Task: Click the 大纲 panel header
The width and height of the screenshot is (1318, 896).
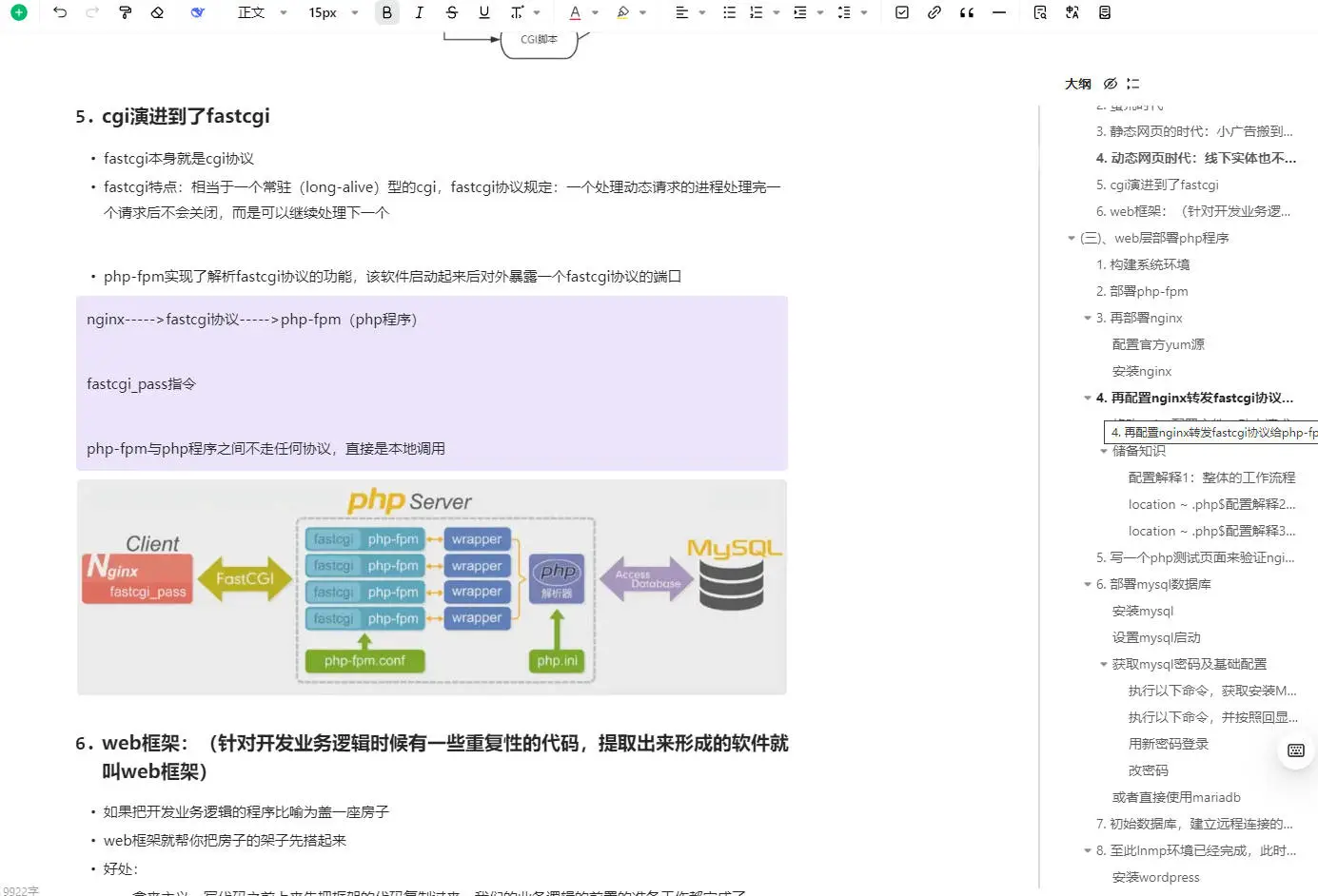Action: click(x=1077, y=84)
